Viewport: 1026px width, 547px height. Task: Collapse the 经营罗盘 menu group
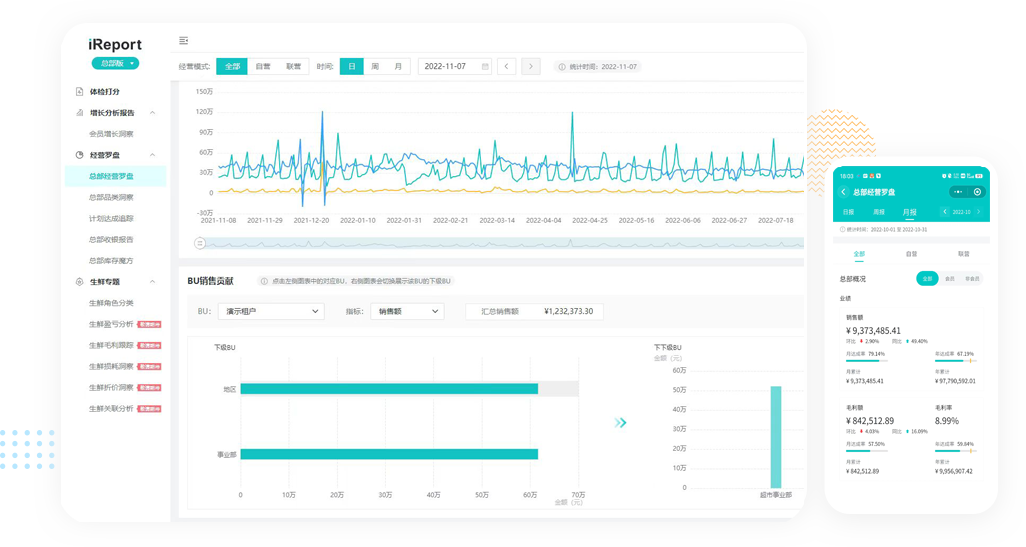click(x=152, y=155)
